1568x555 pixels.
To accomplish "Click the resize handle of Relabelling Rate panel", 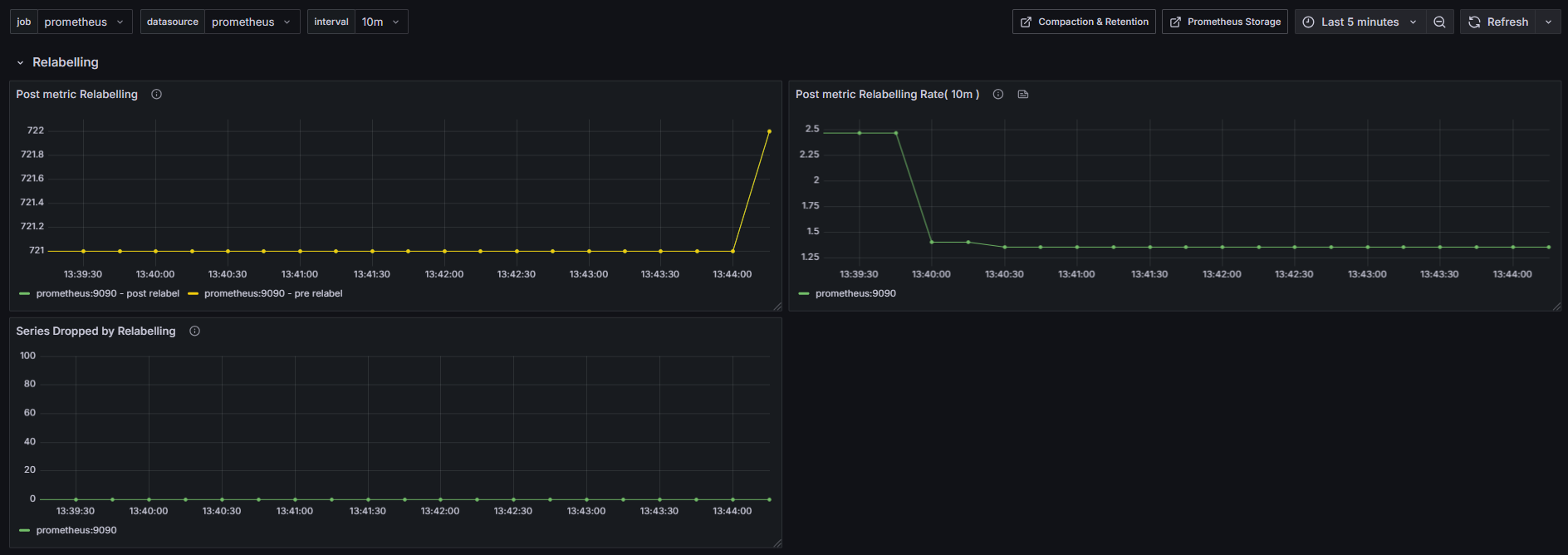I will tap(1556, 307).
